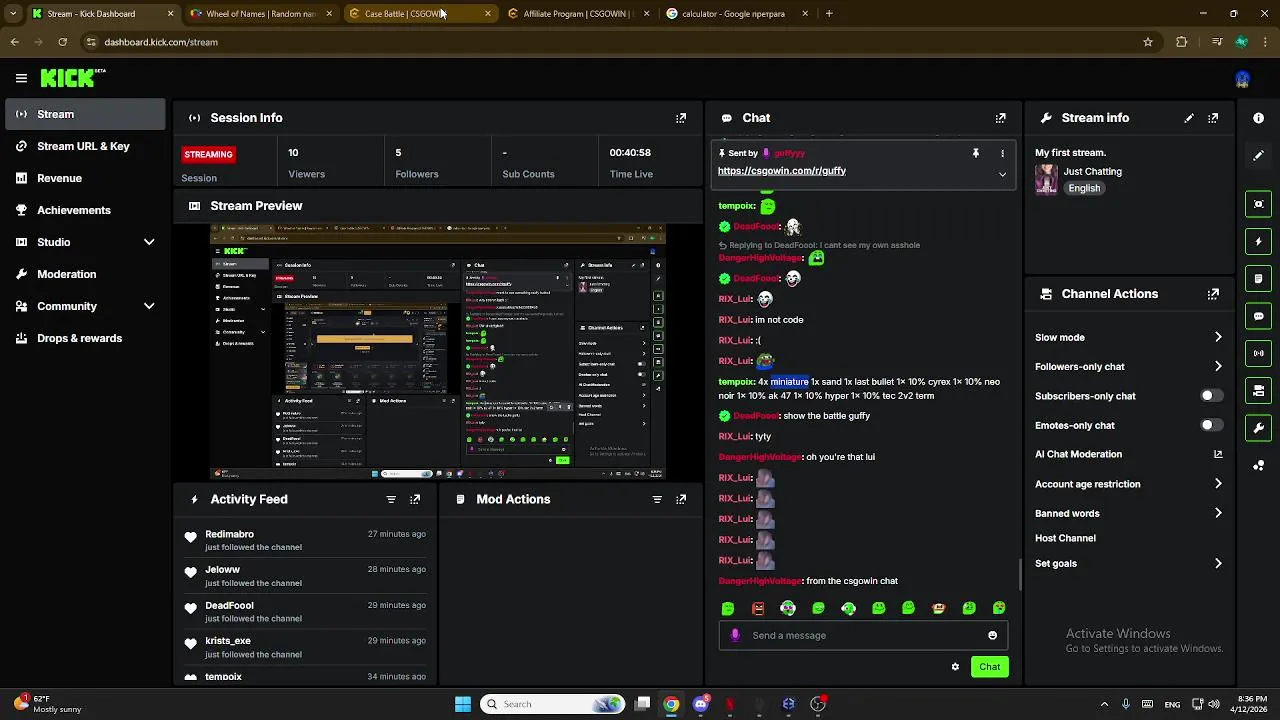
Task: Click the Just Chatting category thumbnail
Action: point(1046,179)
